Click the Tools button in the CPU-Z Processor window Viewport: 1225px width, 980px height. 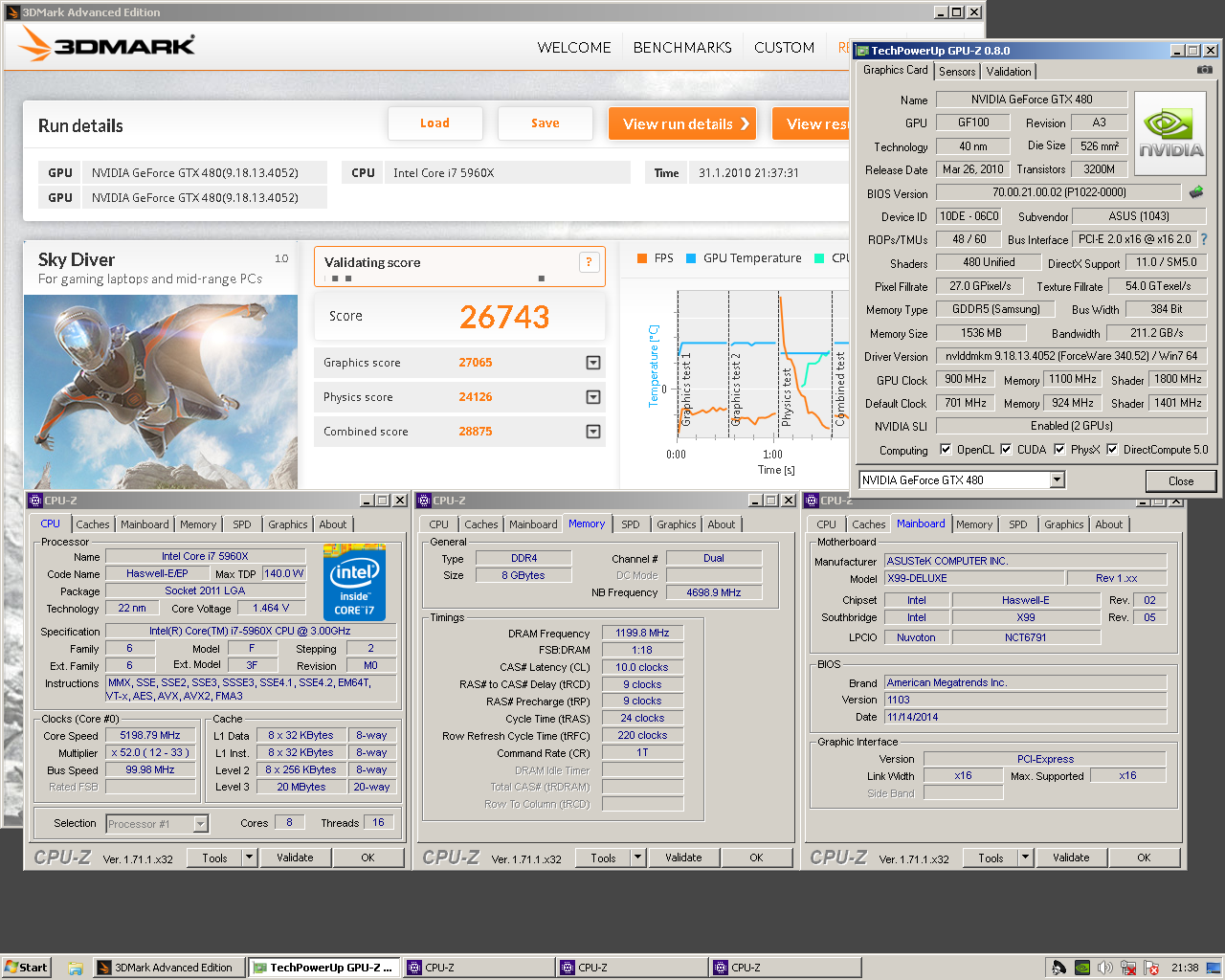215,857
